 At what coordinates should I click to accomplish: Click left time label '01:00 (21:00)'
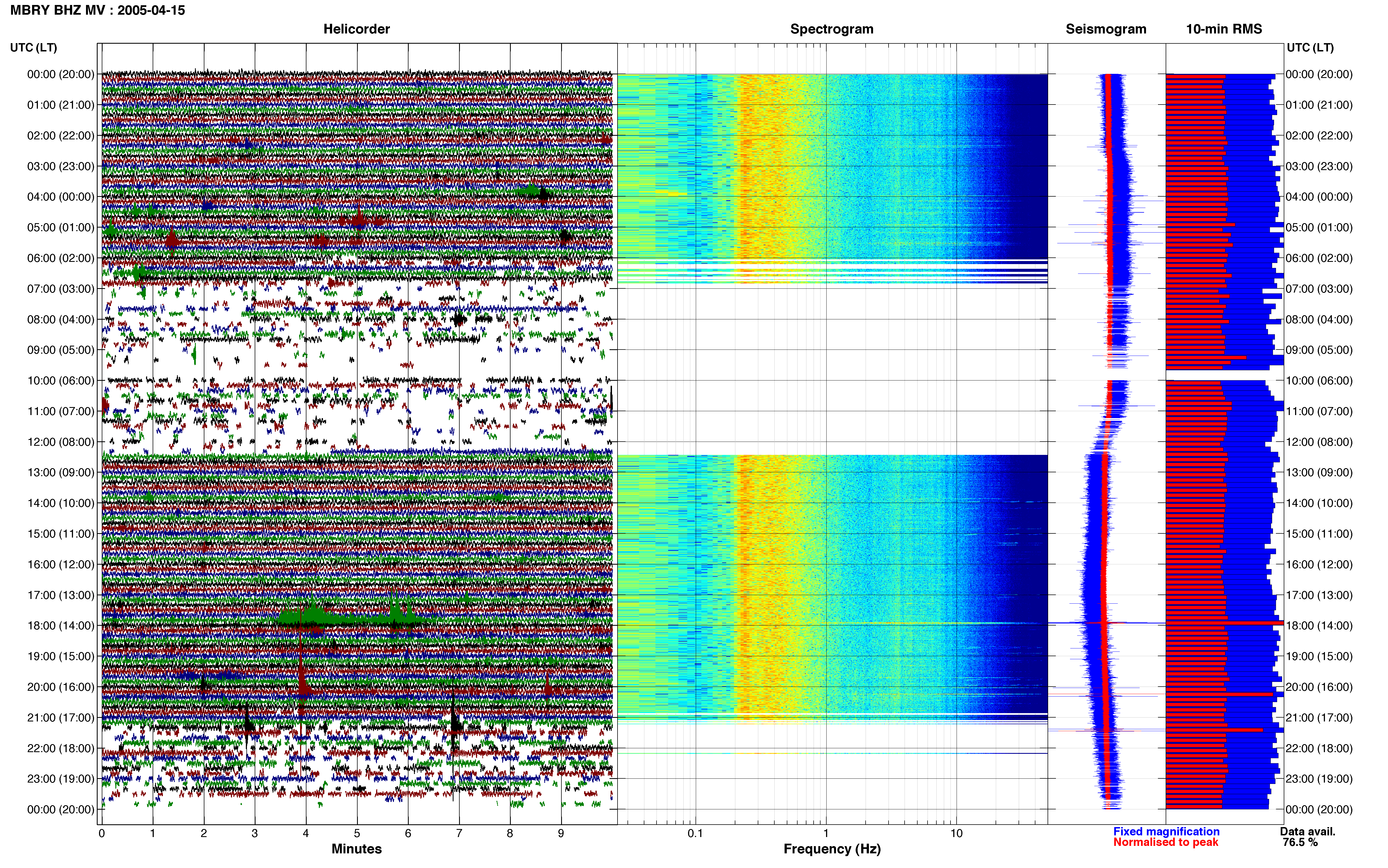[61, 105]
